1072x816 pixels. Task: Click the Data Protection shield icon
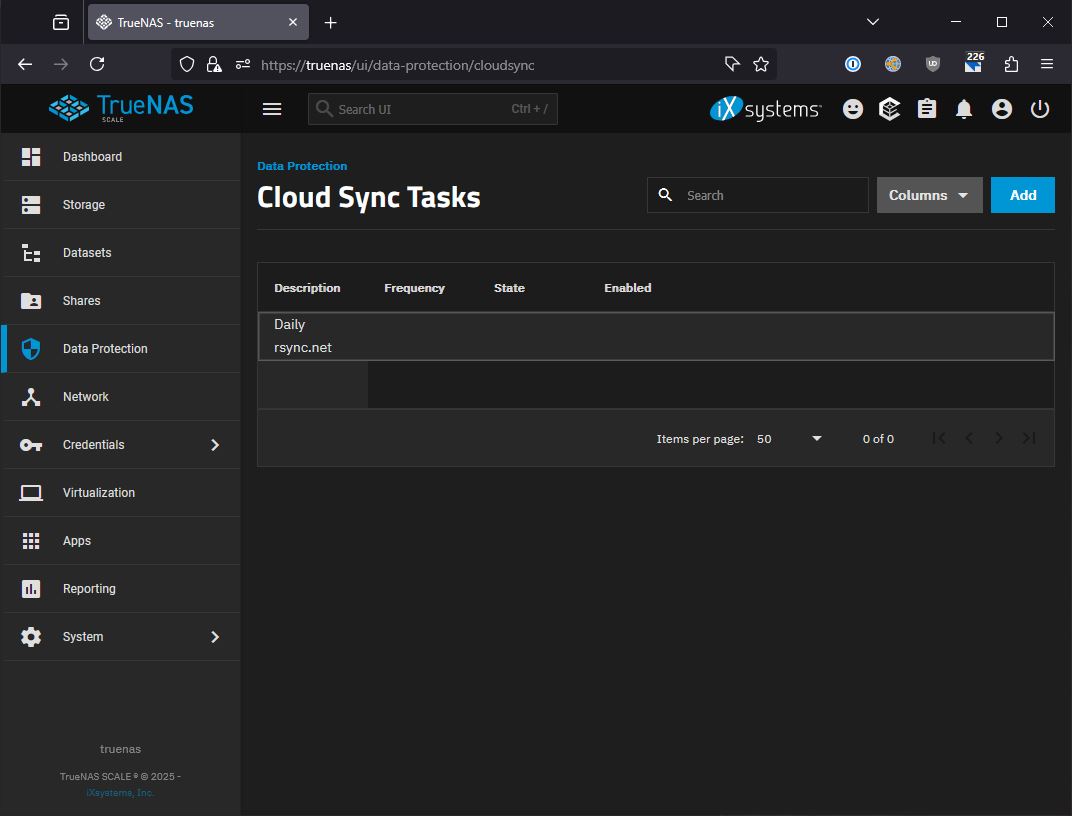coord(31,349)
